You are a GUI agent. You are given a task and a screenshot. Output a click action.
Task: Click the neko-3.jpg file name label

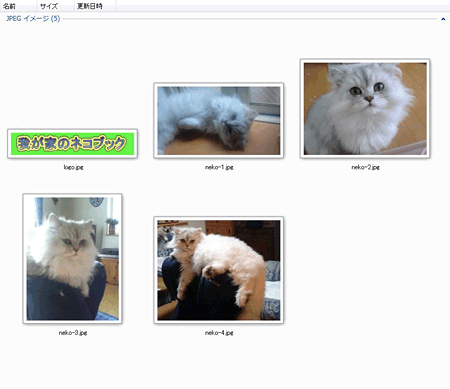73,333
